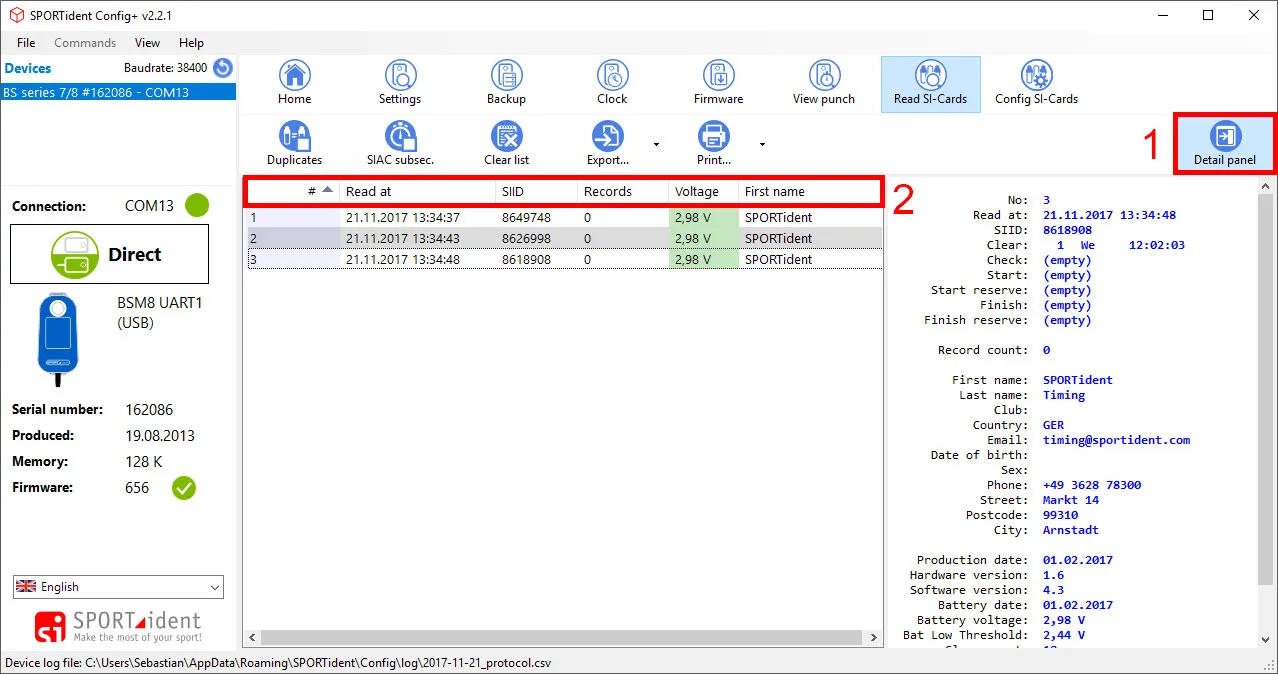The image size is (1278, 674).
Task: Click the email timing@sportident.com
Action: pyautogui.click(x=1116, y=440)
